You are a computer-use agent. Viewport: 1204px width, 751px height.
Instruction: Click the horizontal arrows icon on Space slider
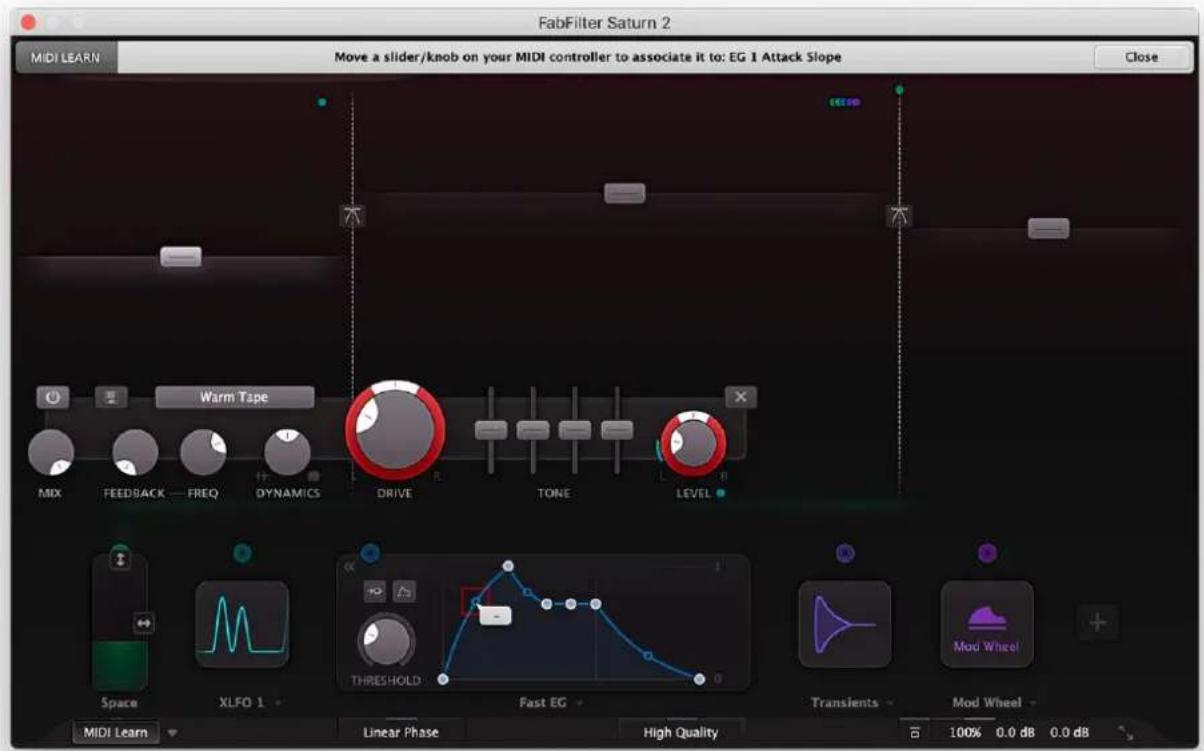144,623
